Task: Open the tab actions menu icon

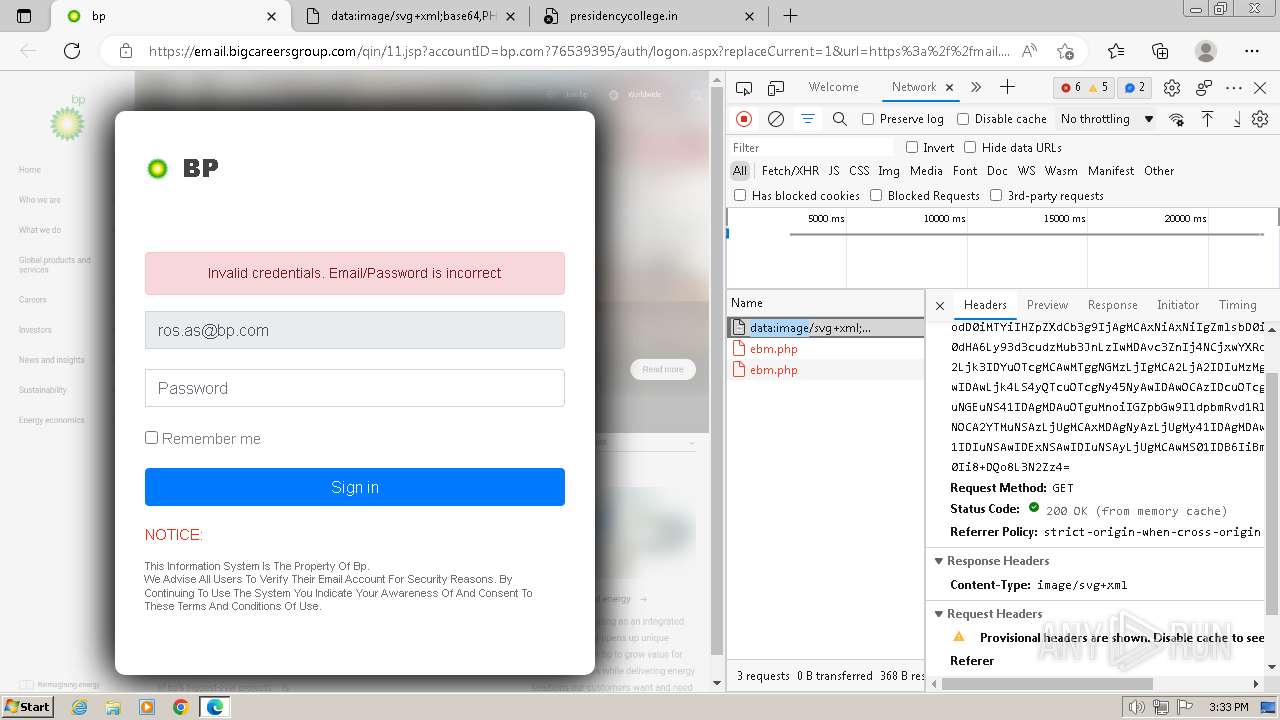Action: pos(24,16)
